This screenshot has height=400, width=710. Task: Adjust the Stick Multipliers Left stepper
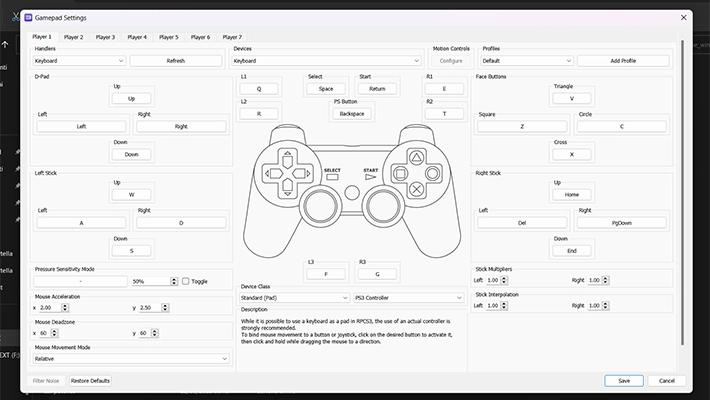pos(504,280)
